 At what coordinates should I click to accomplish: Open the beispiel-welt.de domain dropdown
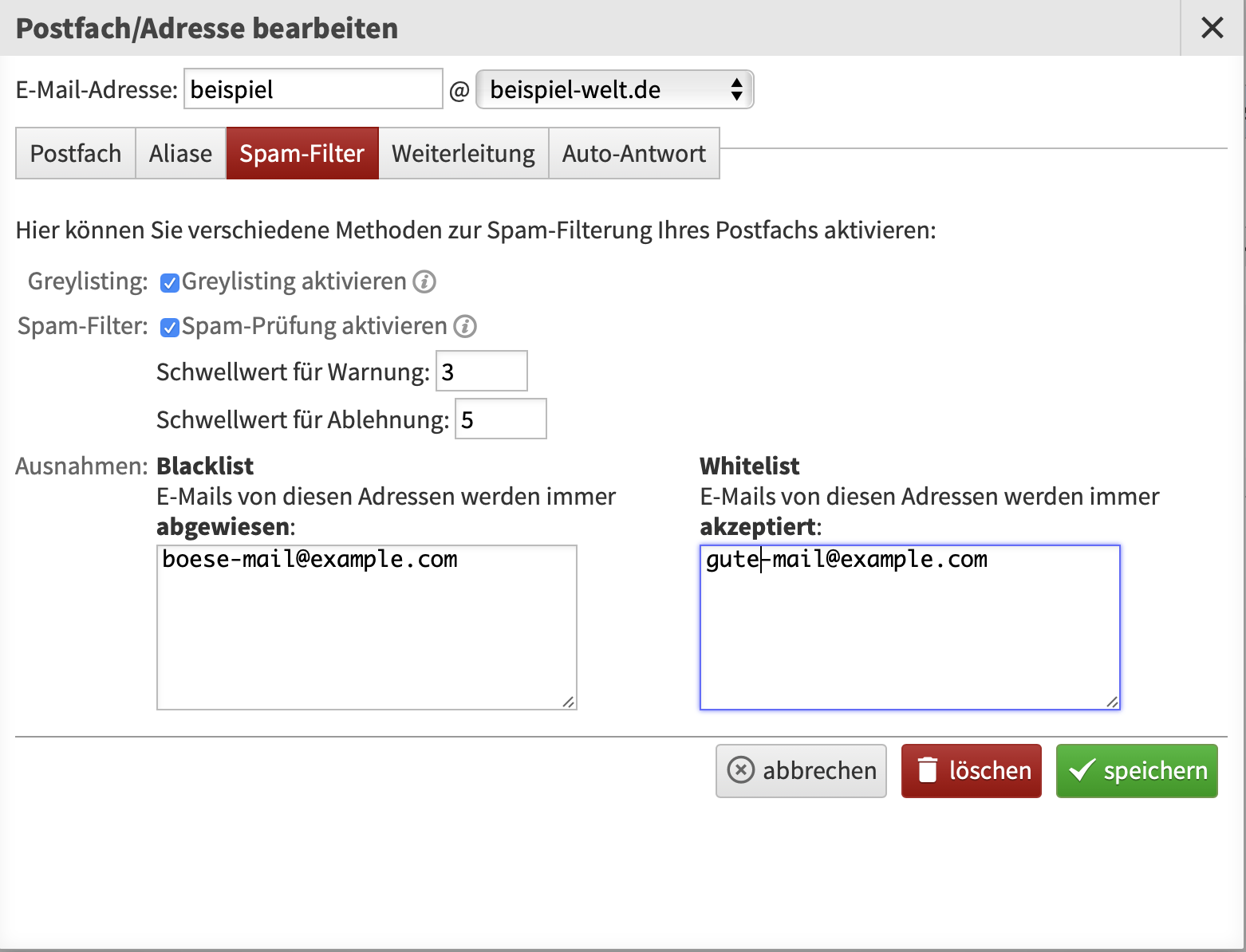click(614, 89)
